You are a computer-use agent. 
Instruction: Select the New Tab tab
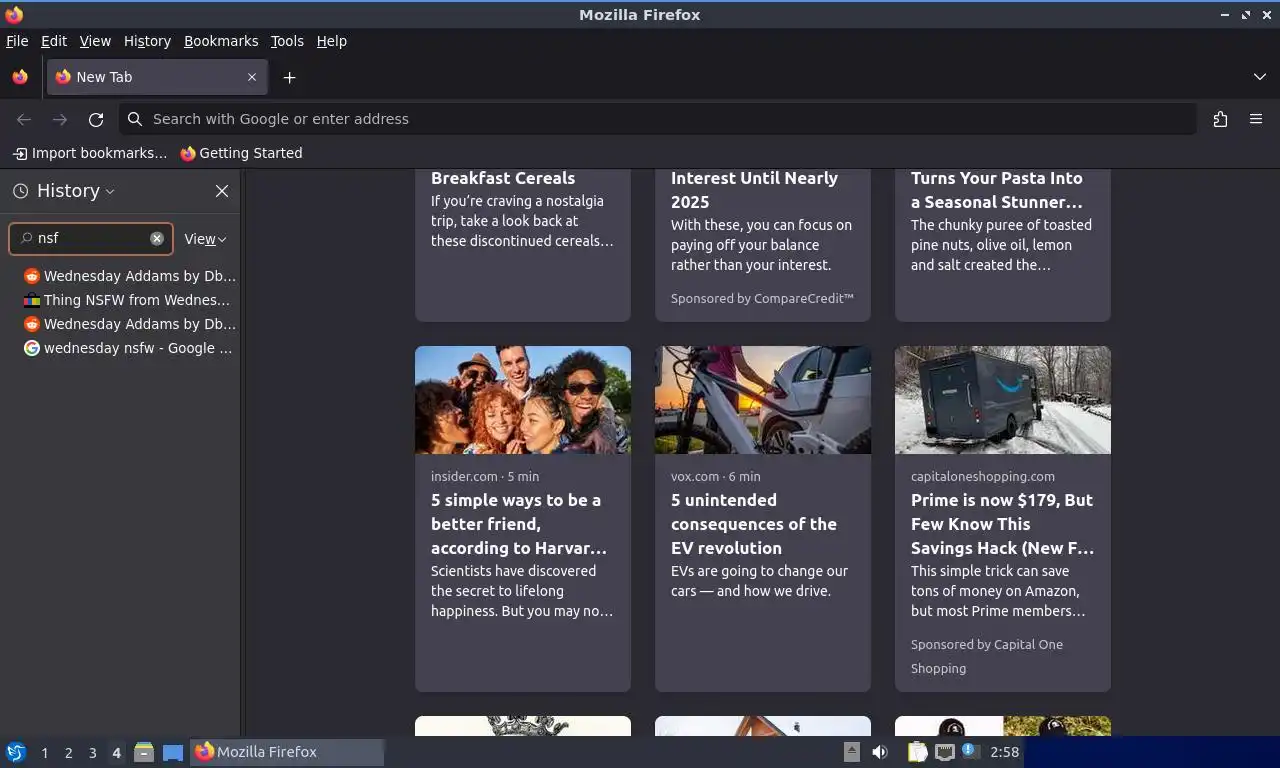tap(157, 77)
